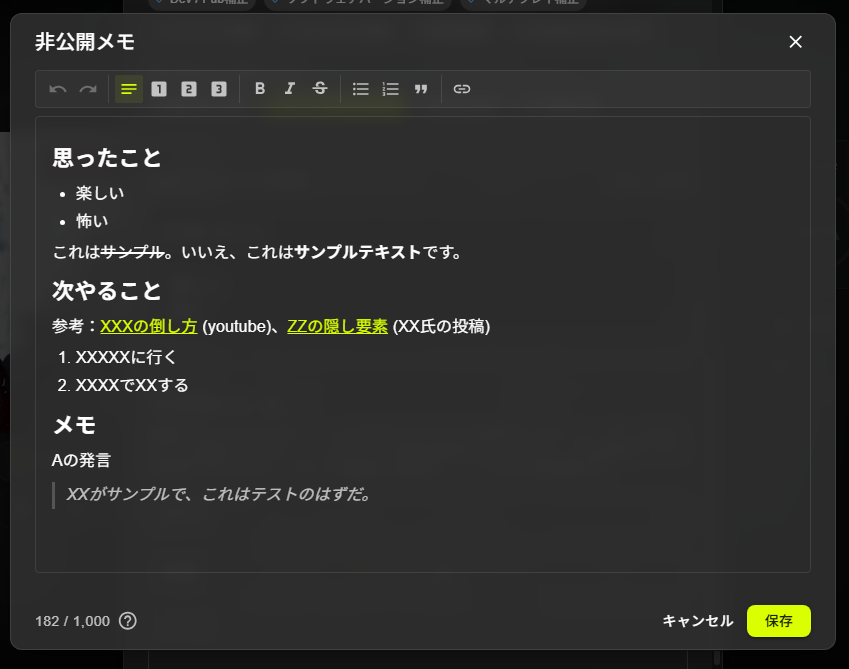Image resolution: width=849 pixels, height=669 pixels.
Task: Click the メモ heading in editor
Action: coord(74,425)
